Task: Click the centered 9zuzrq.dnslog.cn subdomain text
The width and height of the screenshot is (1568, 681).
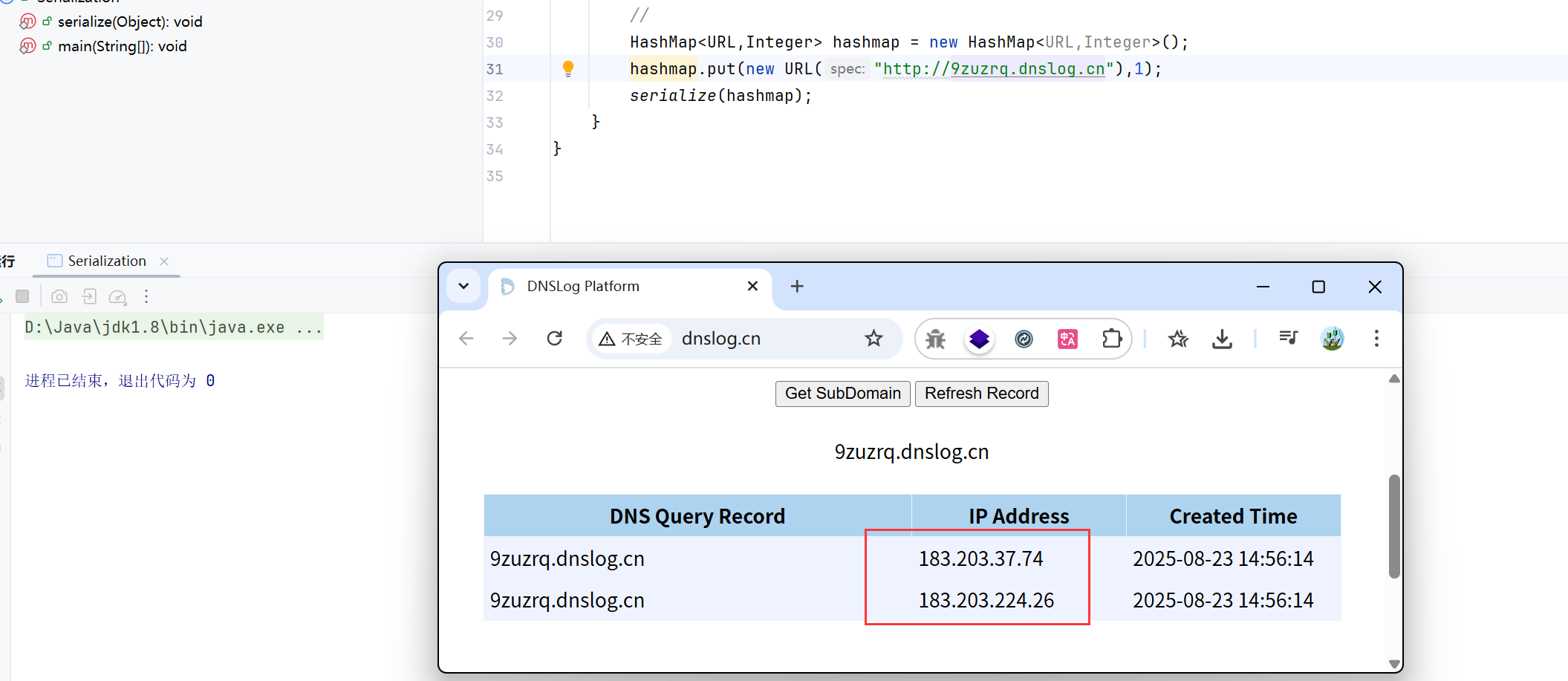Action: (x=911, y=452)
